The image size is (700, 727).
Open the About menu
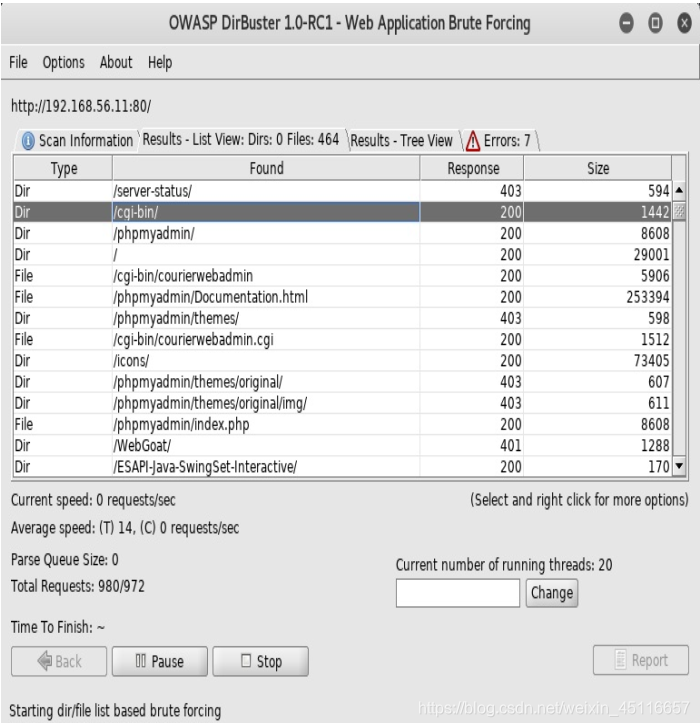pos(116,62)
